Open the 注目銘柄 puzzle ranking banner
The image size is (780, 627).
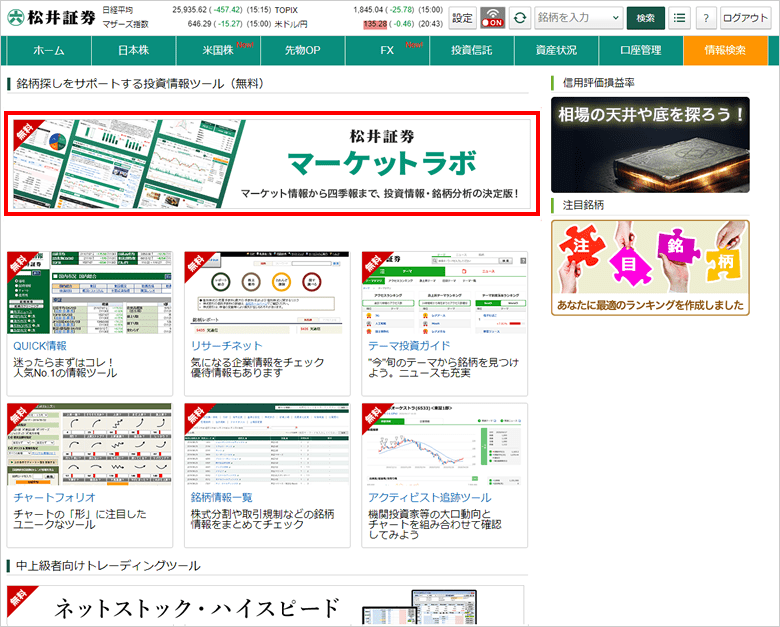(650, 268)
